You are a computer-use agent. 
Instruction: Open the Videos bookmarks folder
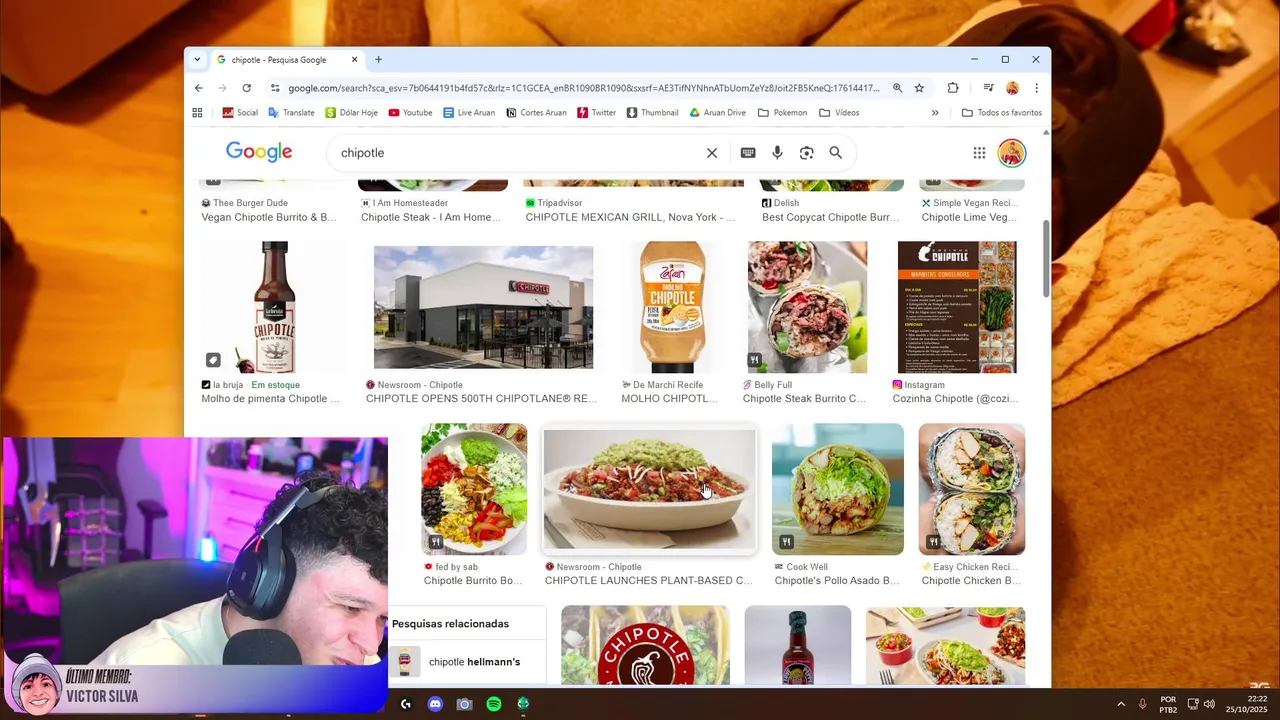(839, 113)
